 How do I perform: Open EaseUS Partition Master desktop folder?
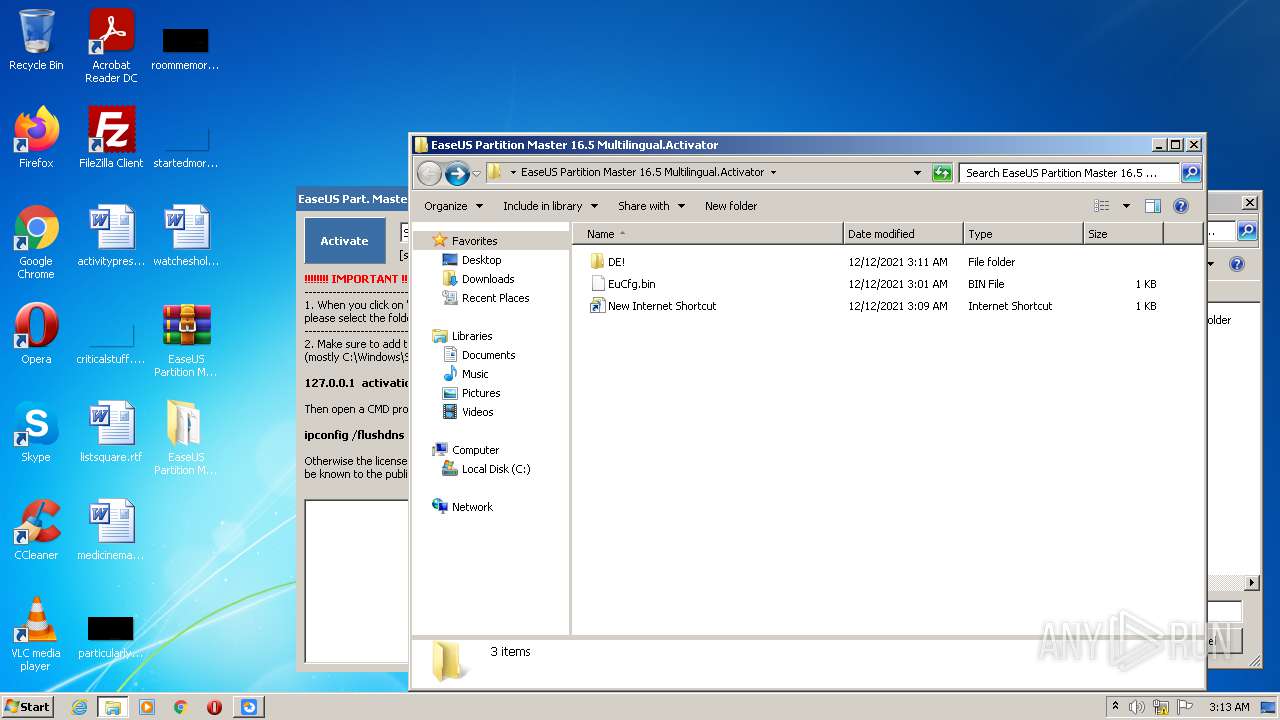pos(186,438)
